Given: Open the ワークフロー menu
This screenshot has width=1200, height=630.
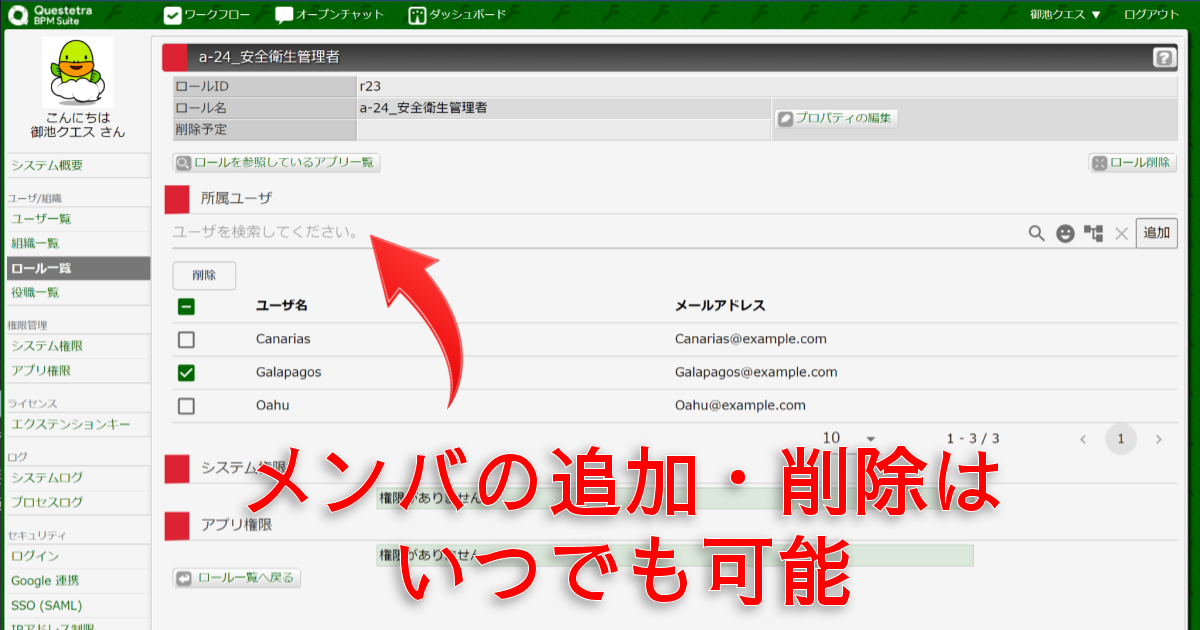Looking at the screenshot, I should 208,15.
